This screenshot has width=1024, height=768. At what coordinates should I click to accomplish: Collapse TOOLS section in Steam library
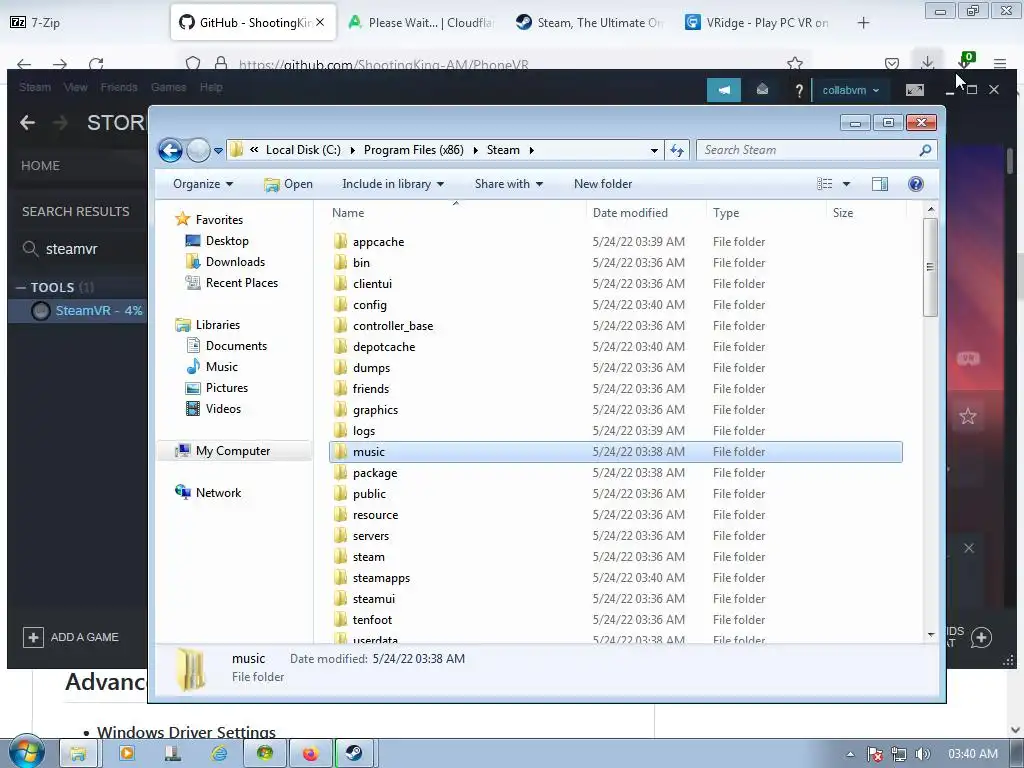tap(21, 287)
